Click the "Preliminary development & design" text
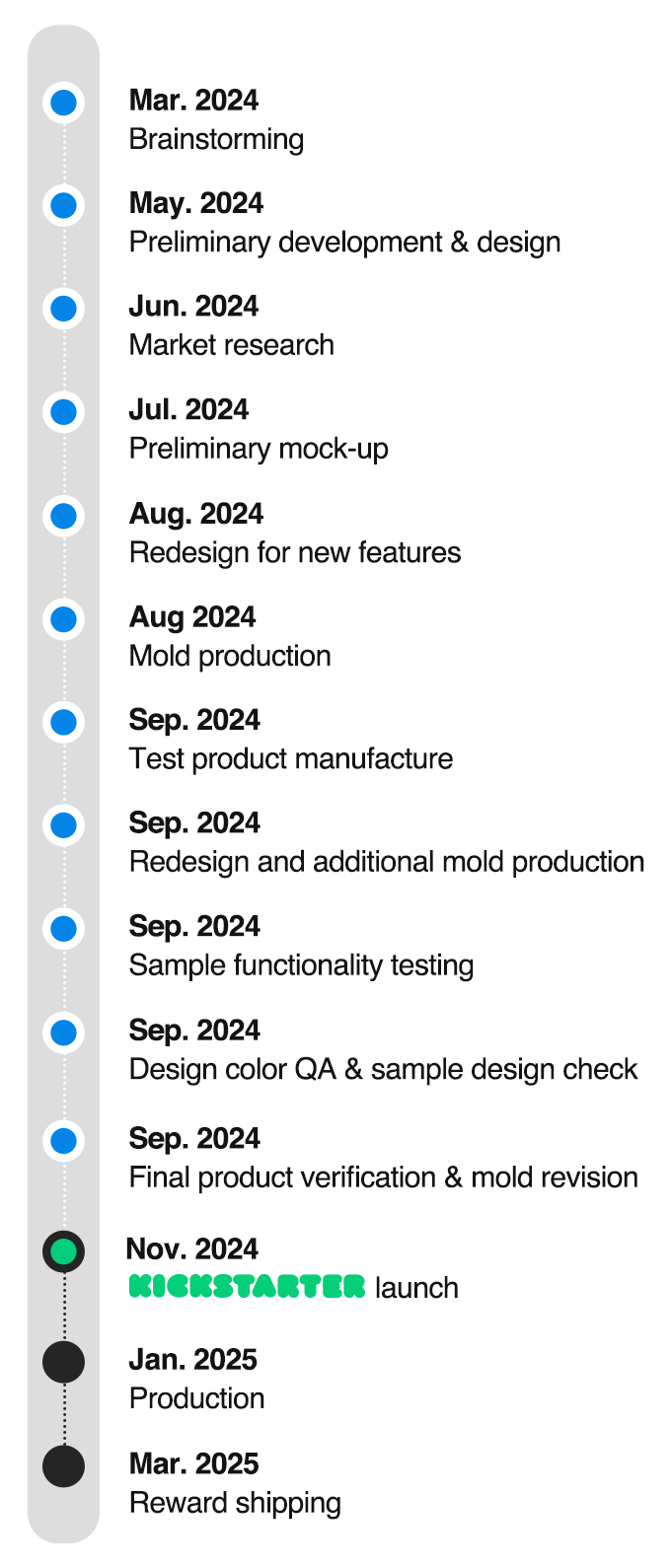Image resolution: width=671 pixels, height=1568 pixels. pyautogui.click(x=344, y=243)
